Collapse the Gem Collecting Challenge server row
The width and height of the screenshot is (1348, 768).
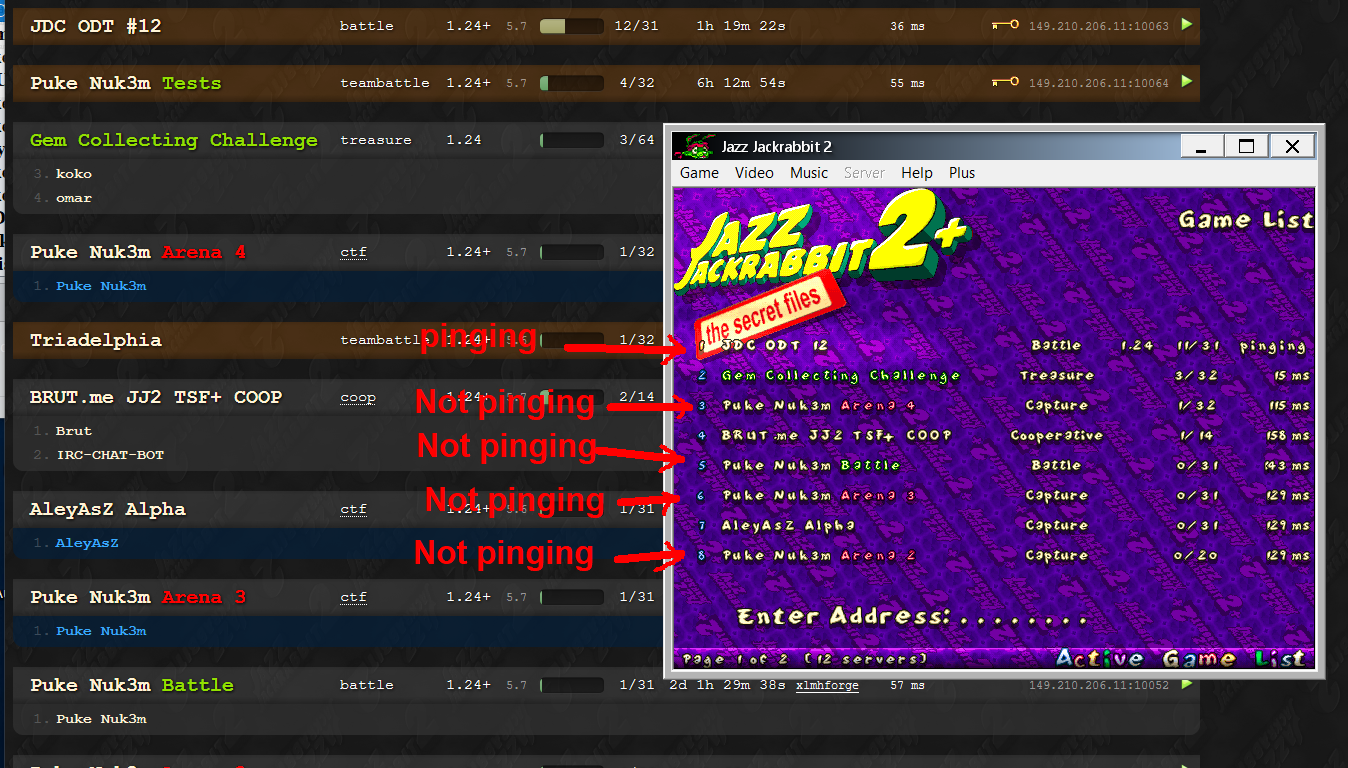[x=173, y=140]
